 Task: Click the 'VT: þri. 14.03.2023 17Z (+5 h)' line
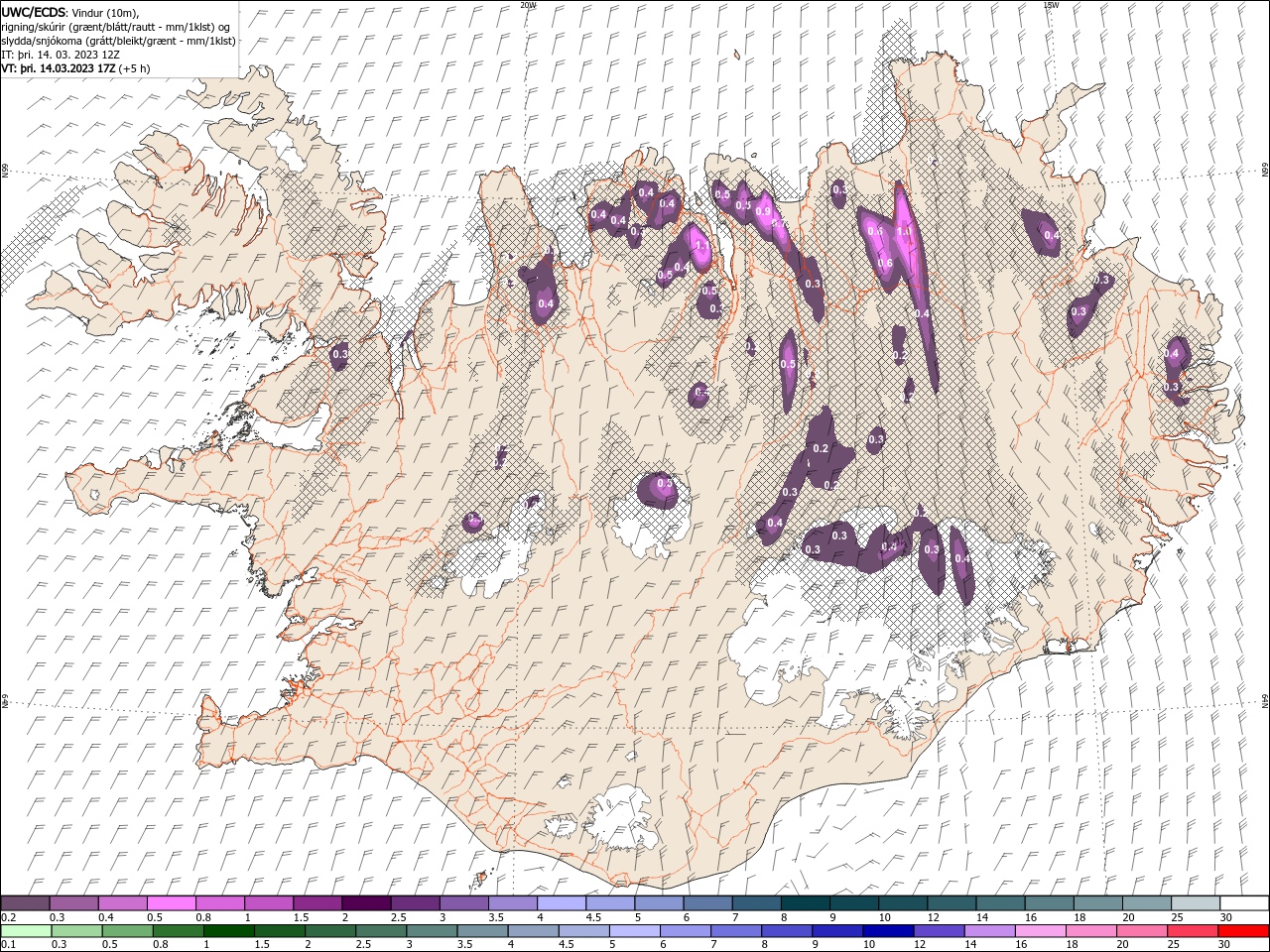coord(76,68)
